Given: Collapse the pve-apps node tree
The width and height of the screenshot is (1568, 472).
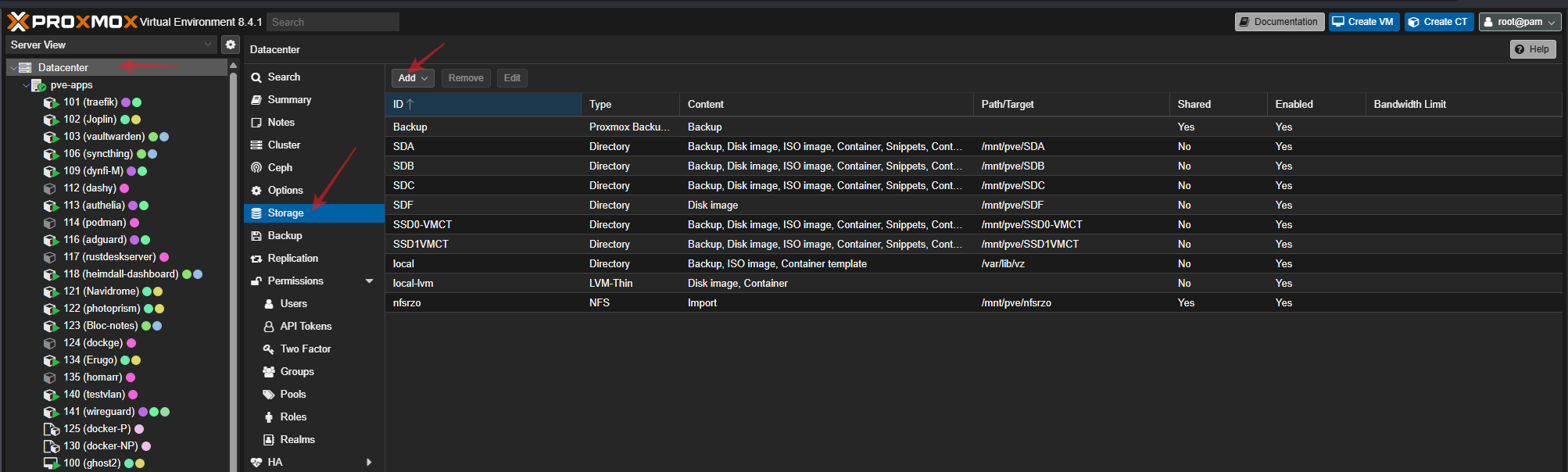Looking at the screenshot, I should (26, 85).
